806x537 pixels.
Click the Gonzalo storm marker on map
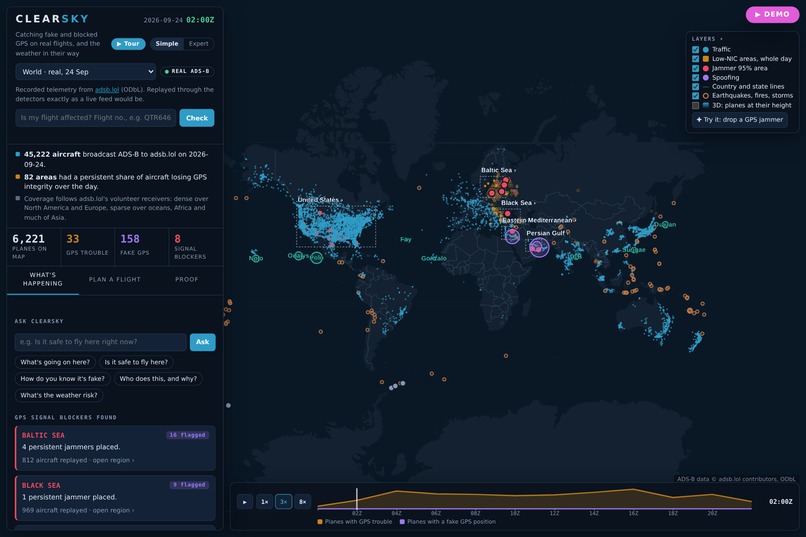pos(434,258)
